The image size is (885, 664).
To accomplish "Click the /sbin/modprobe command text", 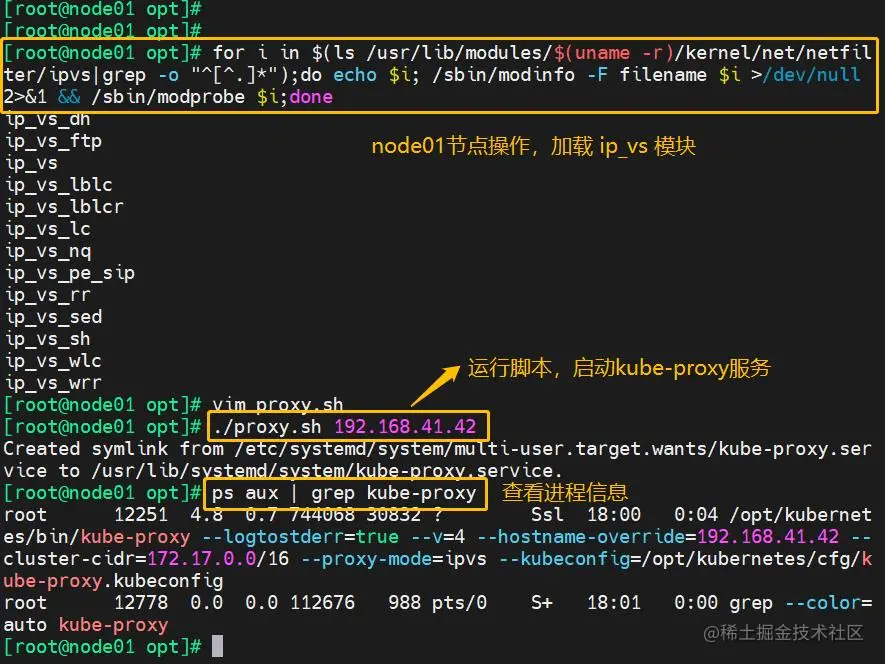I will (168, 97).
